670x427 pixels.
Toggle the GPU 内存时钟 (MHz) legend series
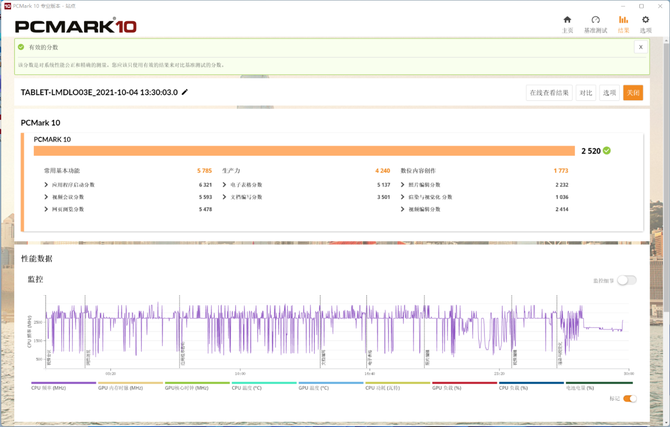pyautogui.click(x=130, y=386)
